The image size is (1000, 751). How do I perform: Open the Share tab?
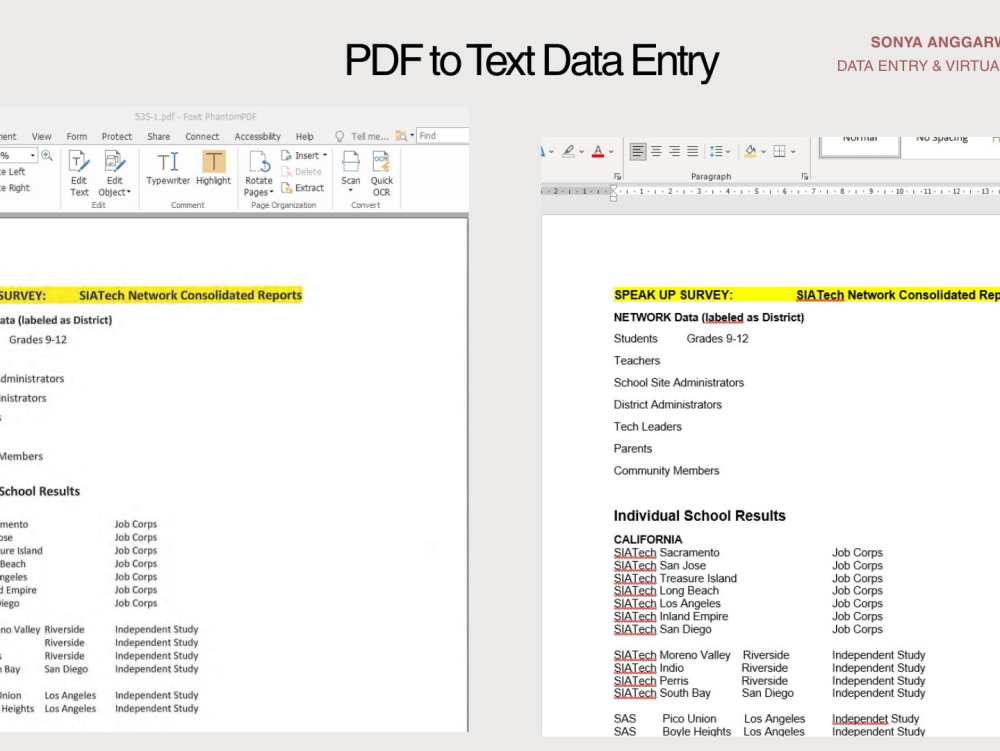(159, 136)
